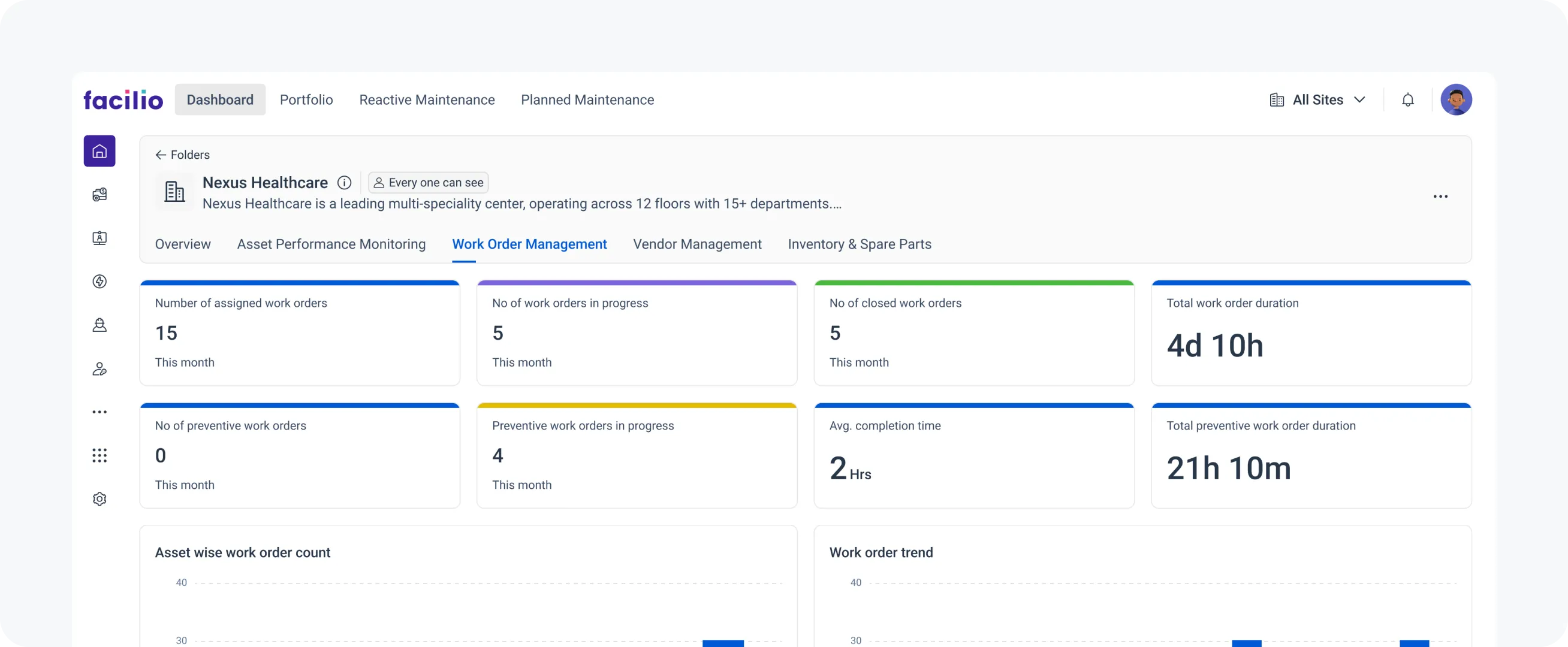
Task: Open the All Sites dropdown
Action: point(1361,99)
